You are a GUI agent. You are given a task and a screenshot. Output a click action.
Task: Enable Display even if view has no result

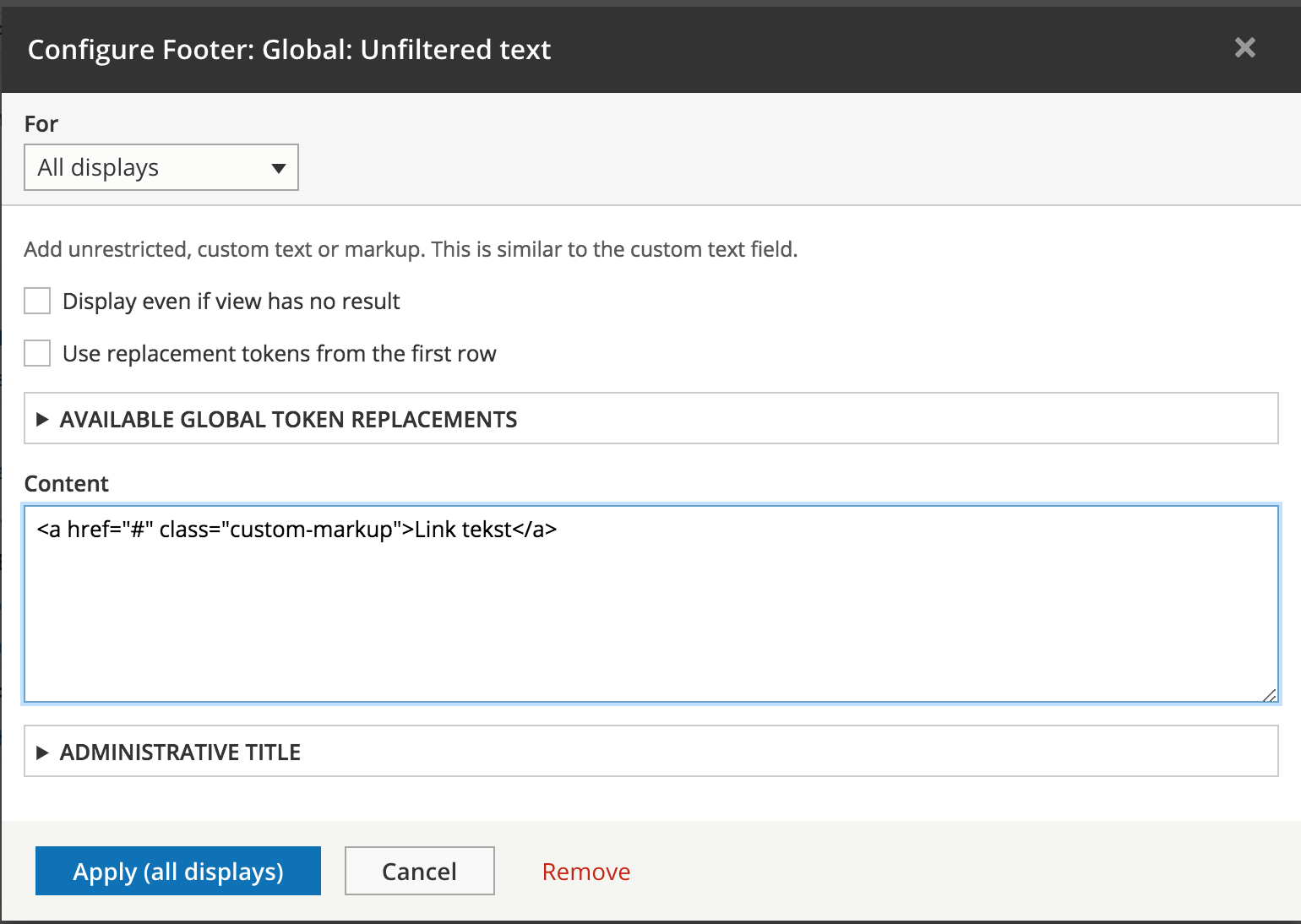tap(37, 301)
